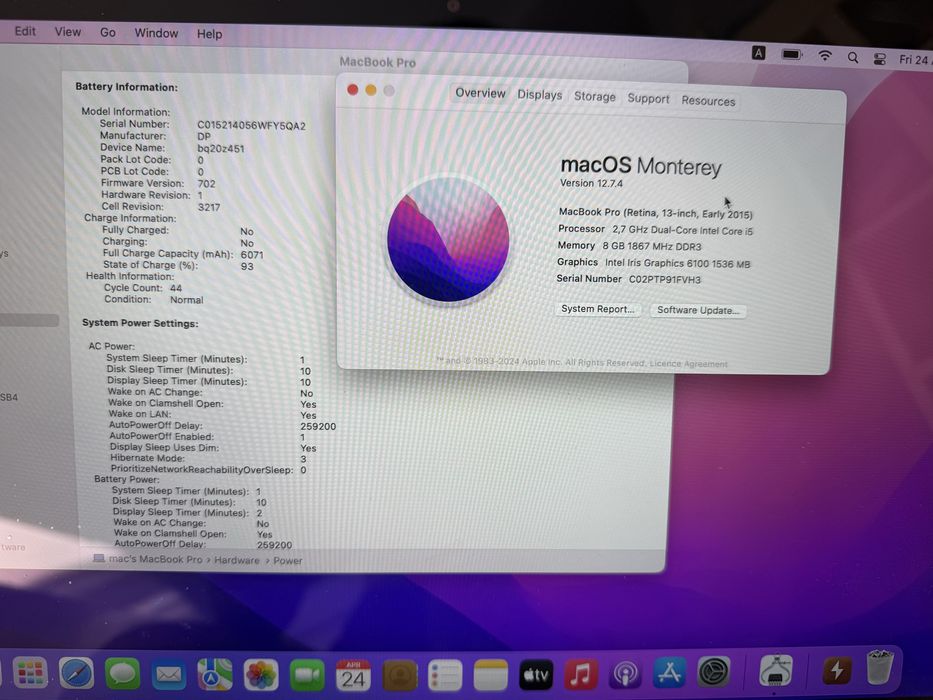Open the Wi-Fi menu in the menu bar
The image size is (933, 700).
coord(825,56)
